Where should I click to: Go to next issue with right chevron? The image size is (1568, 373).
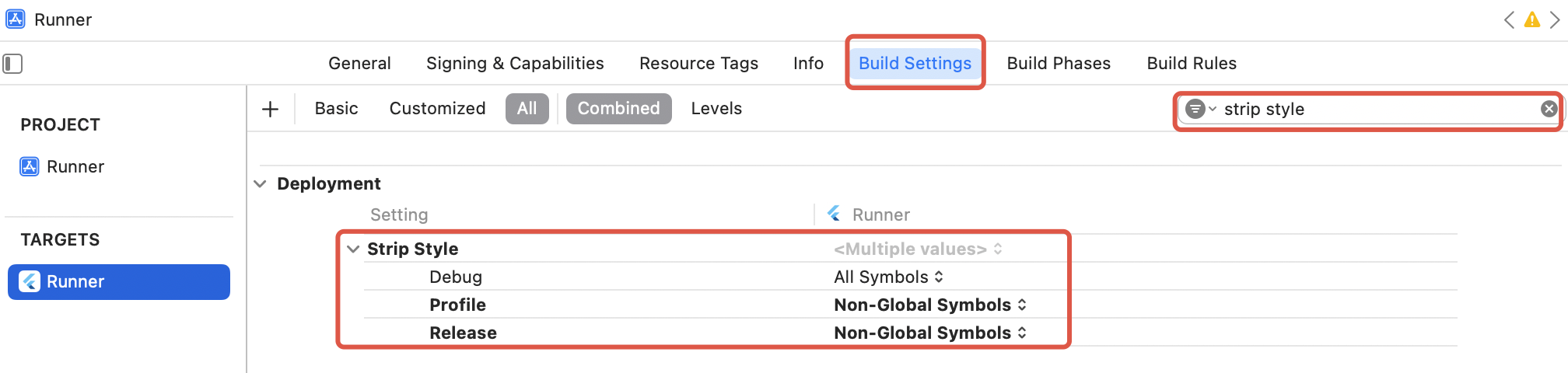point(1554,20)
